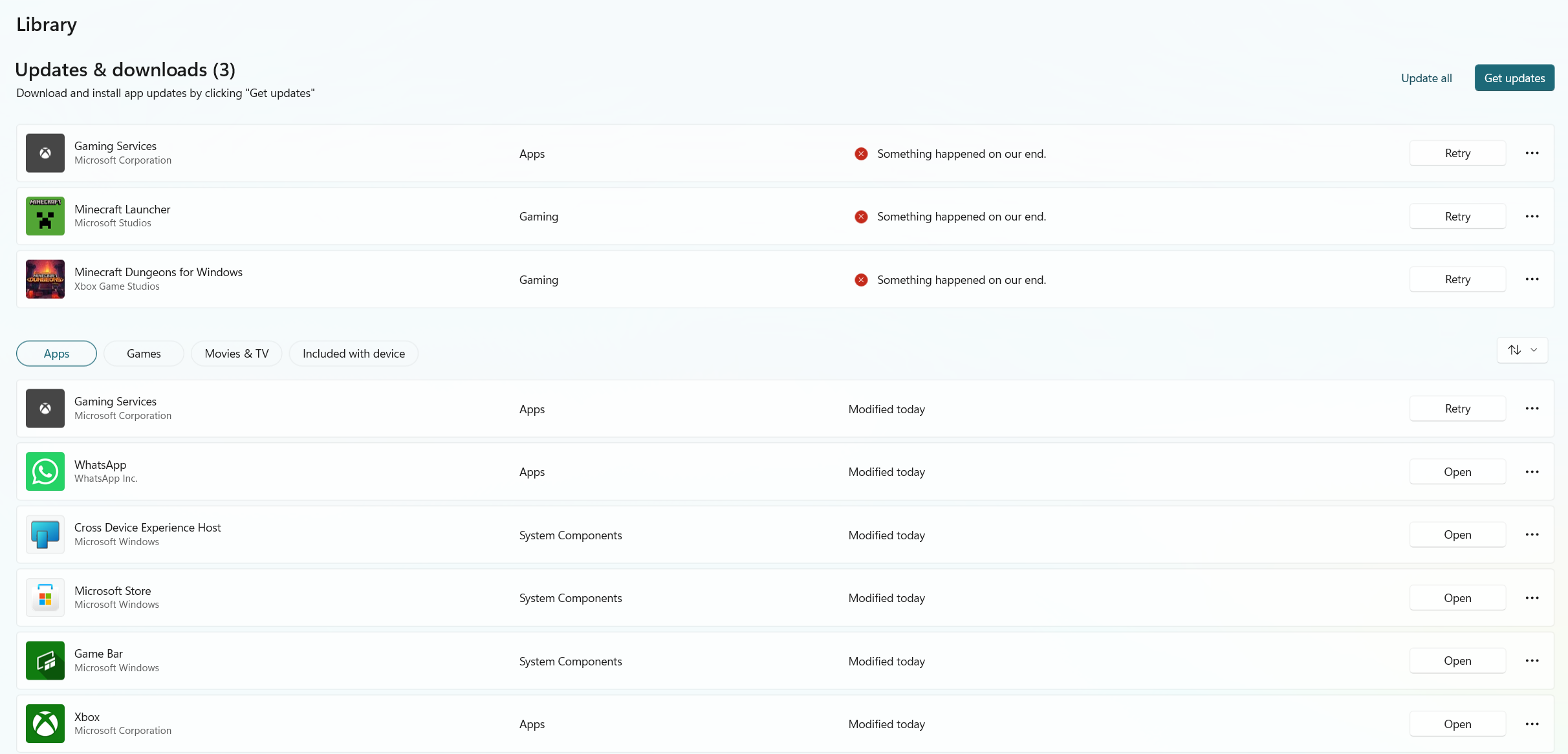Click the red error icon for Gaming Services
1568x754 pixels.
[x=860, y=154]
